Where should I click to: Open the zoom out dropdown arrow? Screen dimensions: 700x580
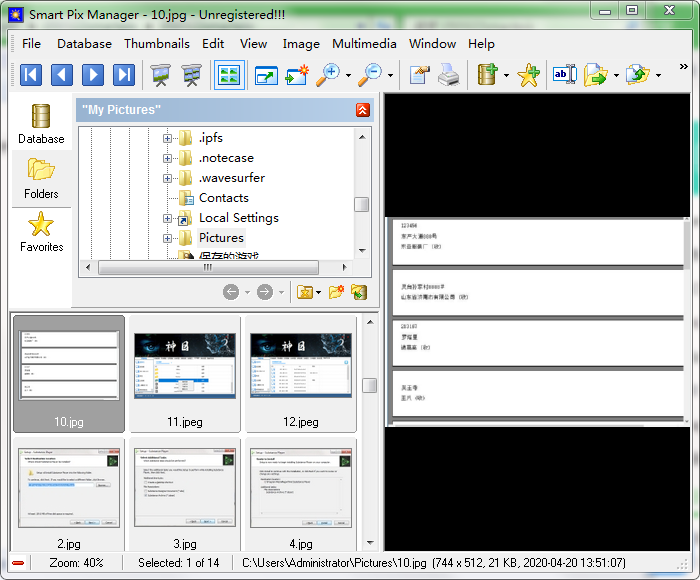[390, 75]
